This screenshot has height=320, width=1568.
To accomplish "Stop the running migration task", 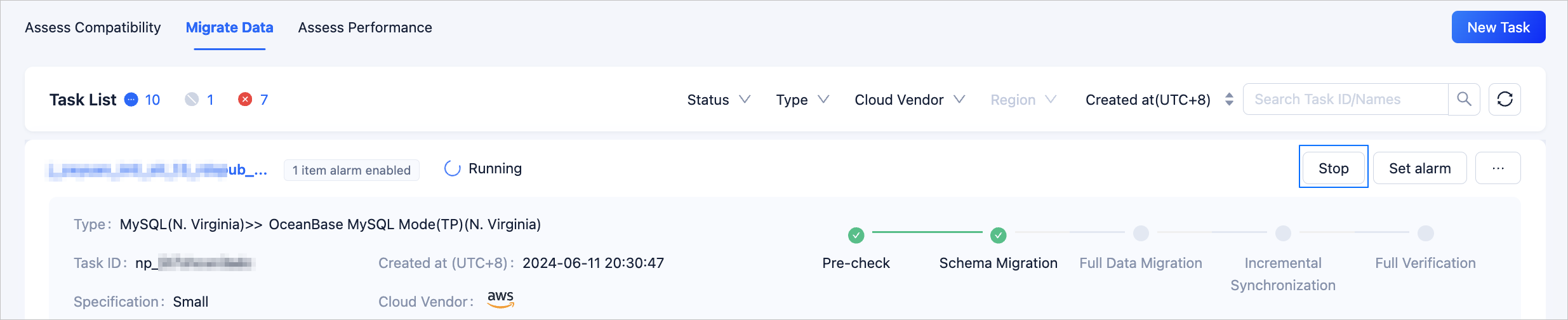I will click(x=1333, y=168).
